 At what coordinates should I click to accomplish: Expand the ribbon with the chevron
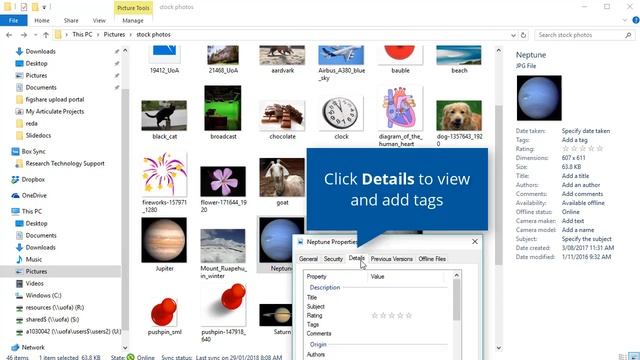pos(624,20)
